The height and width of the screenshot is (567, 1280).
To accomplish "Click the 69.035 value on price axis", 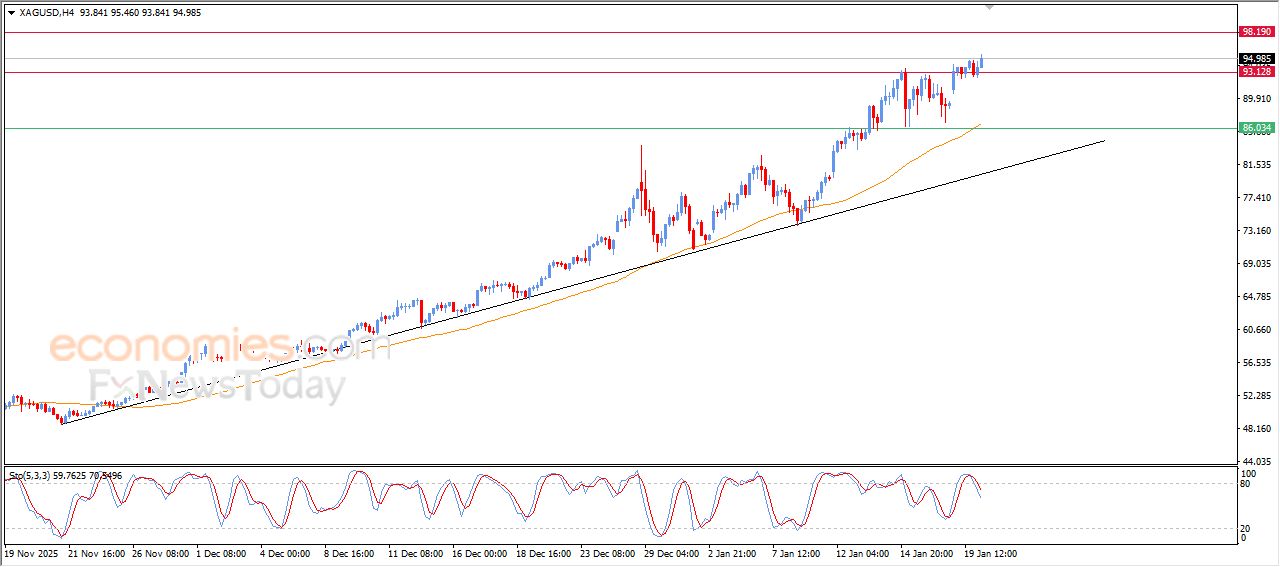I will (1256, 264).
